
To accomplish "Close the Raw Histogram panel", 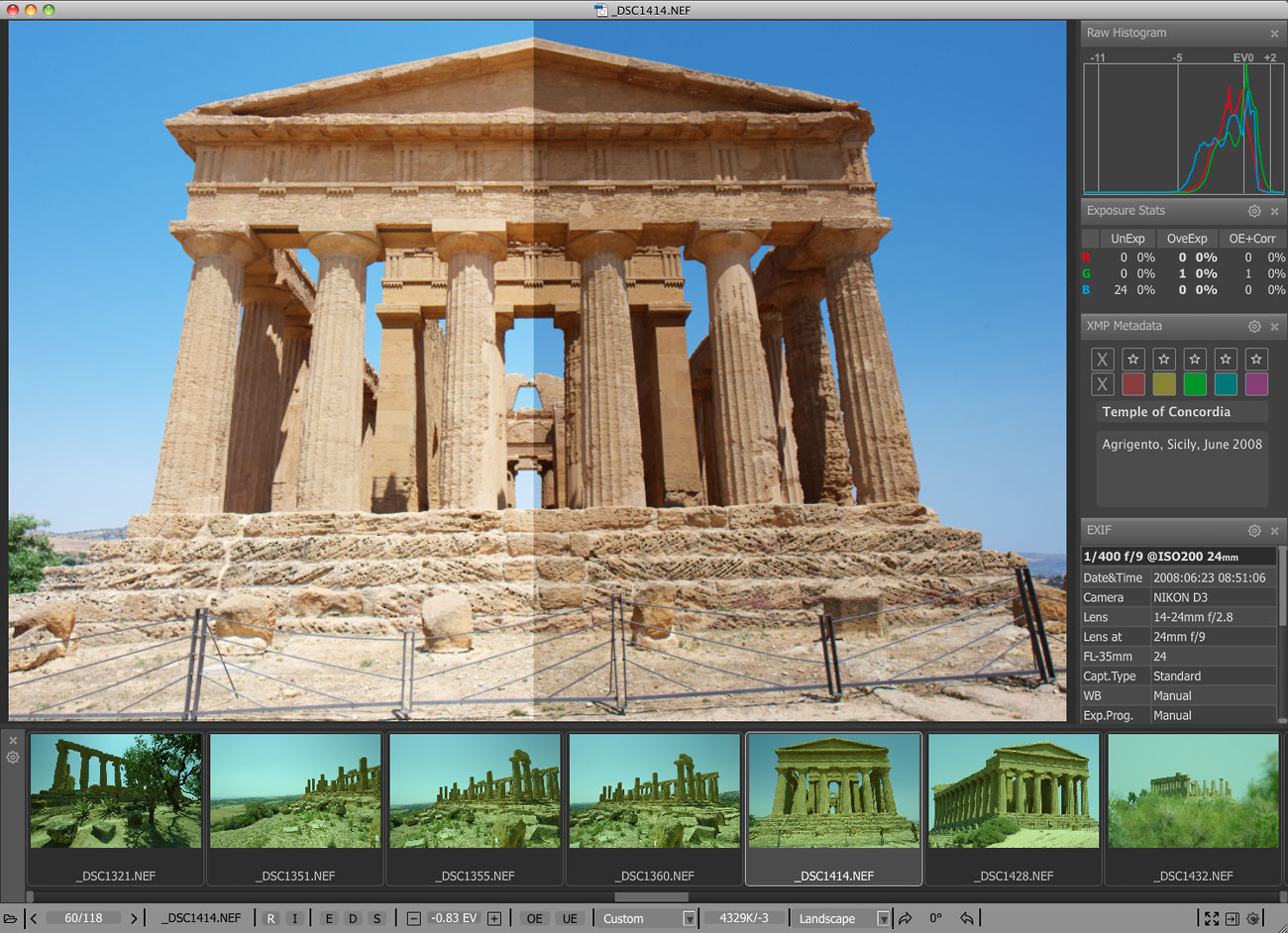I will [x=1274, y=34].
